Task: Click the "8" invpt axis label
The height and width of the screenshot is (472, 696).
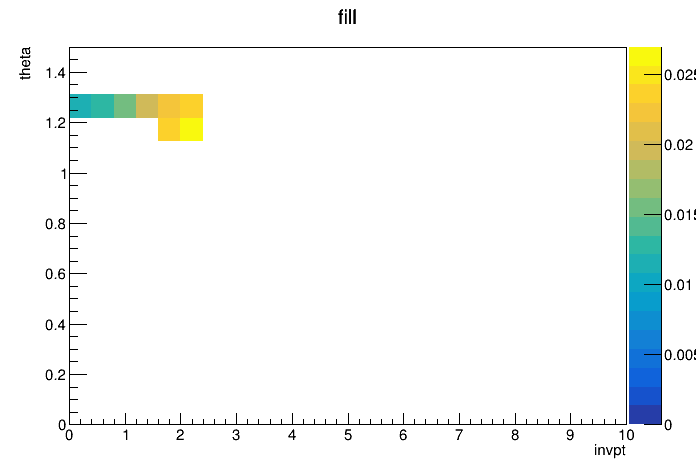Action: [x=514, y=435]
